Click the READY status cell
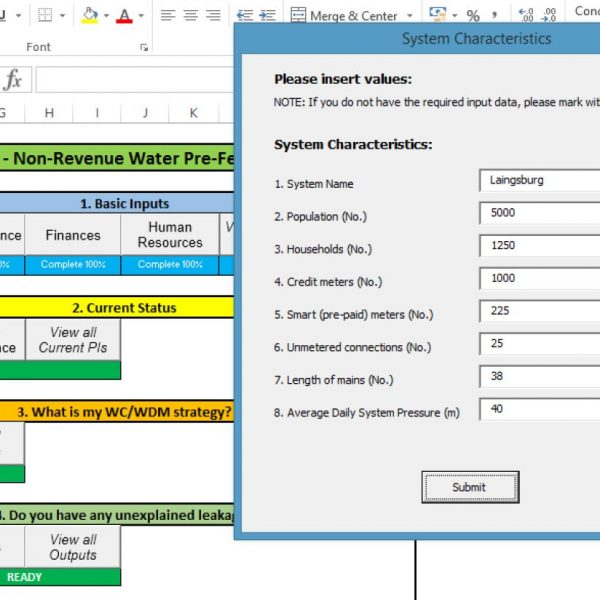This screenshot has height=600, width=600. (60, 577)
